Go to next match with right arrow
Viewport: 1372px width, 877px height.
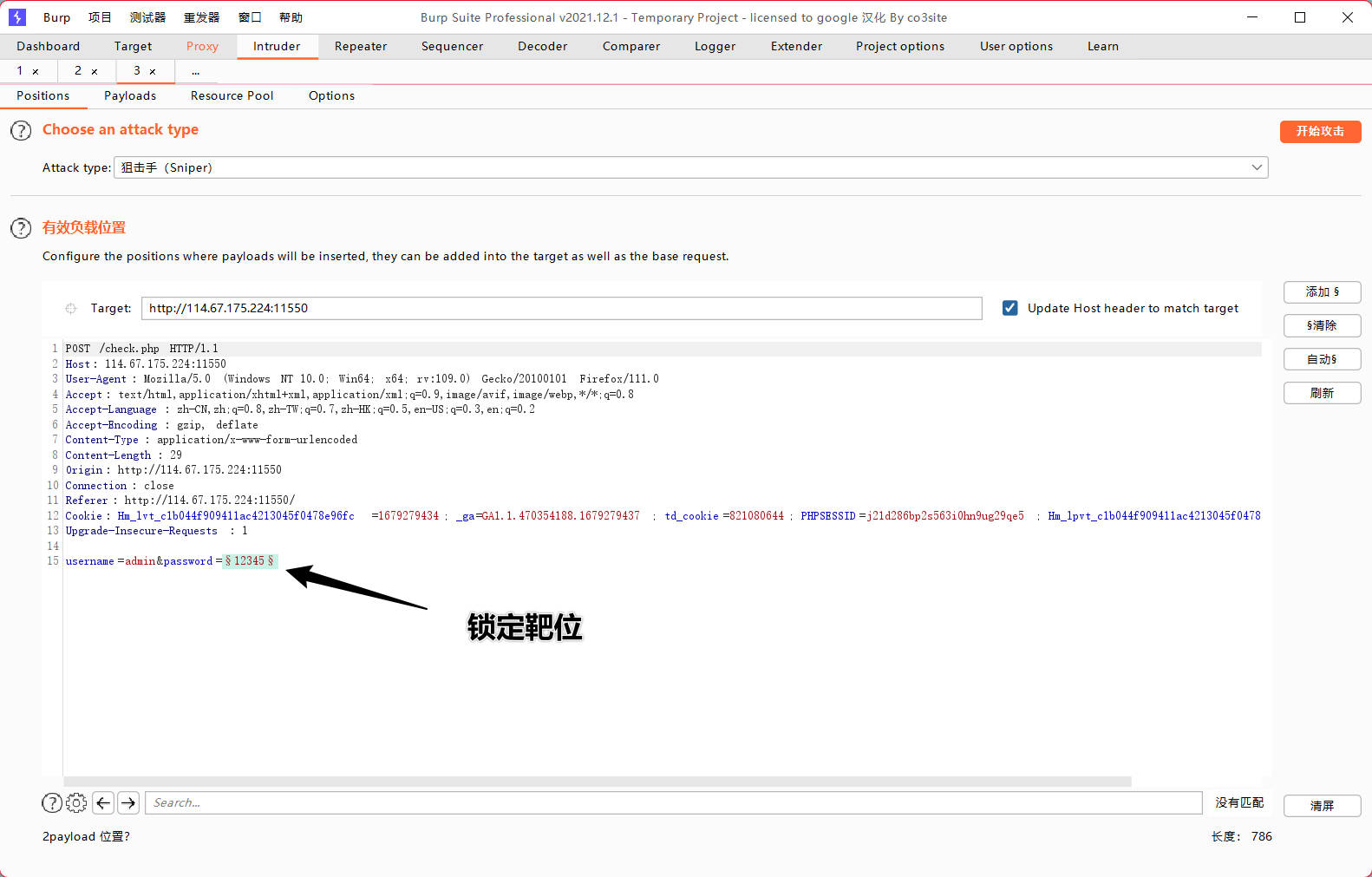[x=128, y=802]
